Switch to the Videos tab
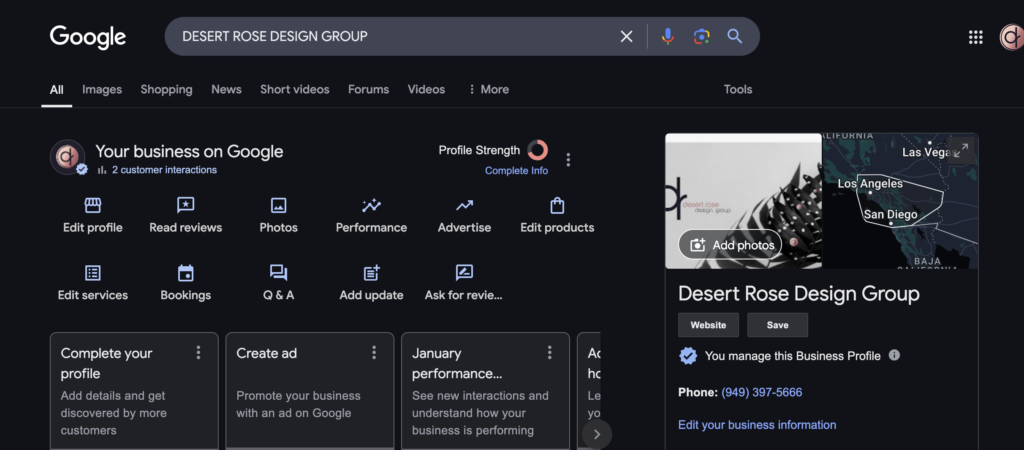The height and width of the screenshot is (450, 1024). pos(426,89)
